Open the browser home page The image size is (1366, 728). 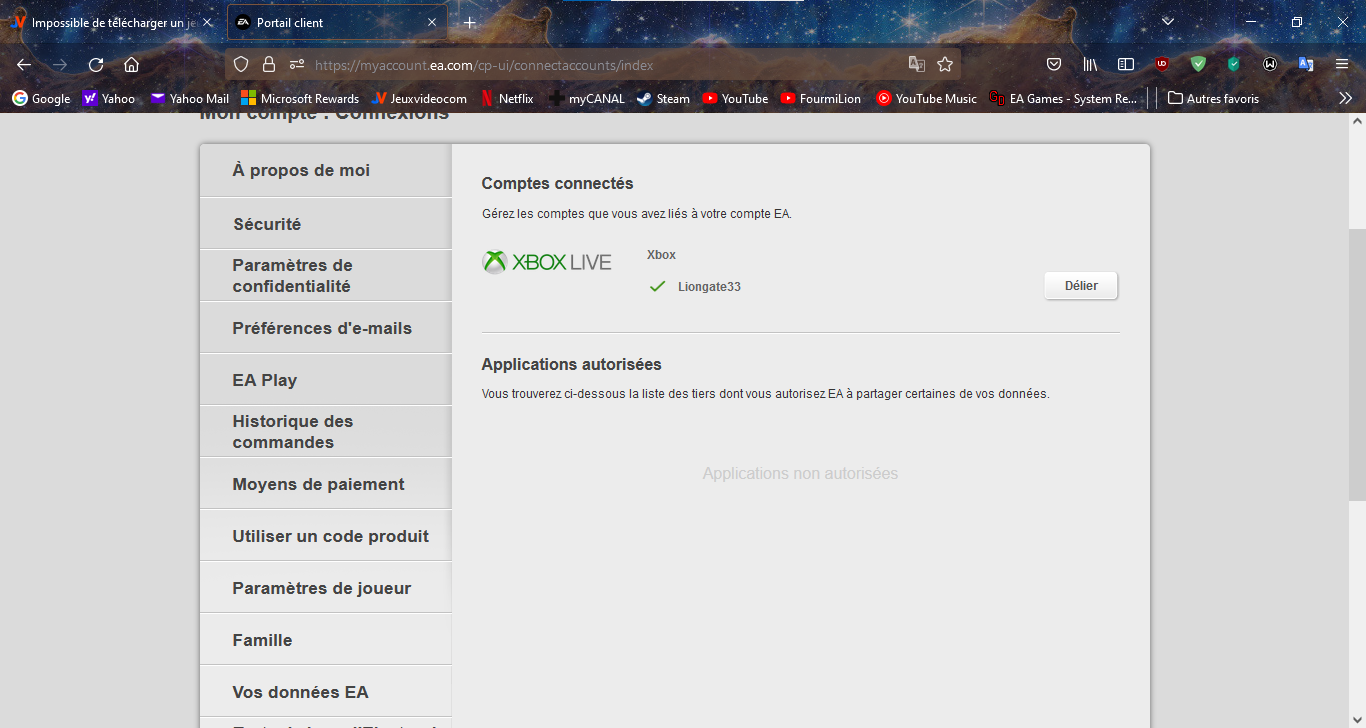[x=131, y=64]
